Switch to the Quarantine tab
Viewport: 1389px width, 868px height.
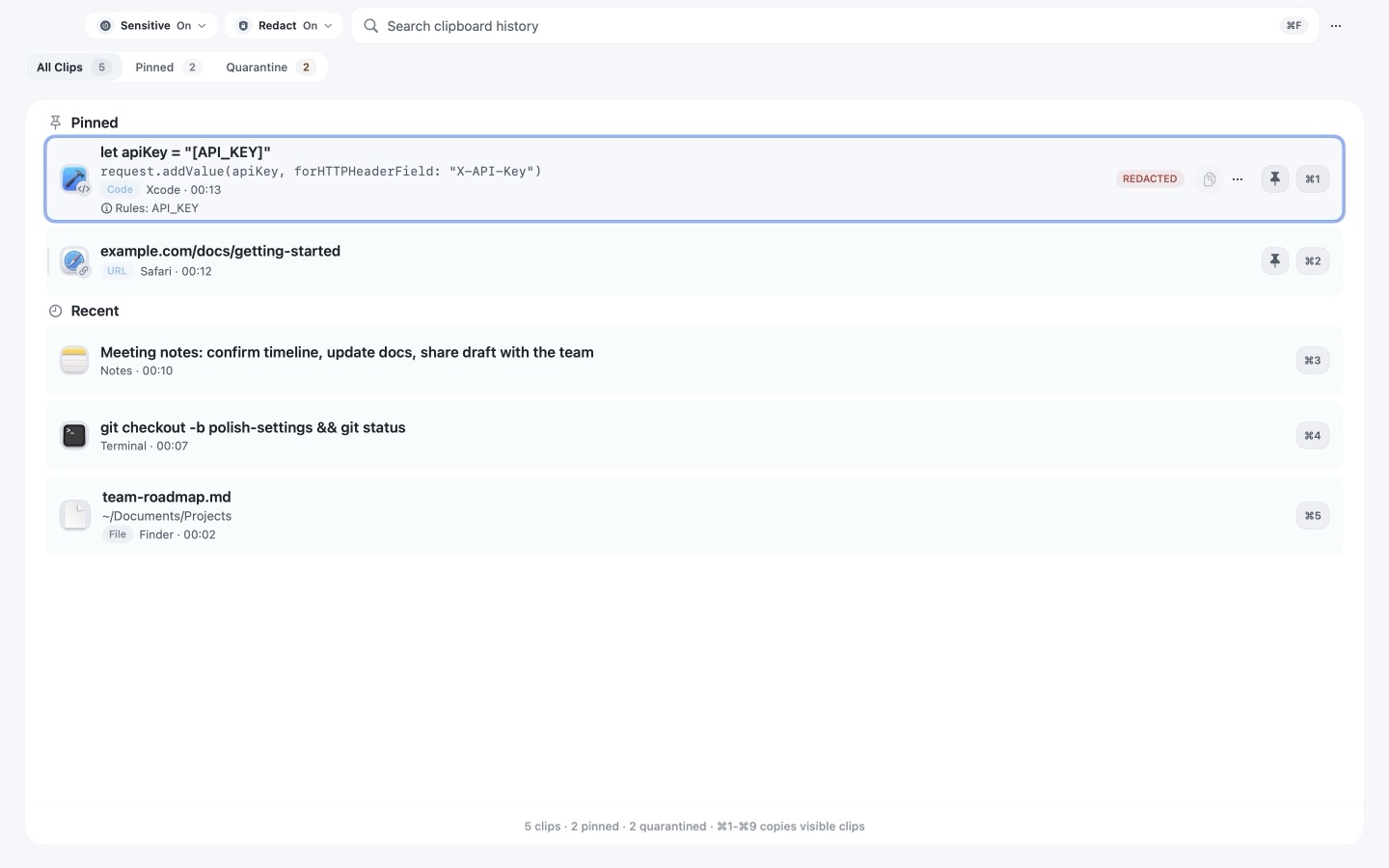coord(270,68)
